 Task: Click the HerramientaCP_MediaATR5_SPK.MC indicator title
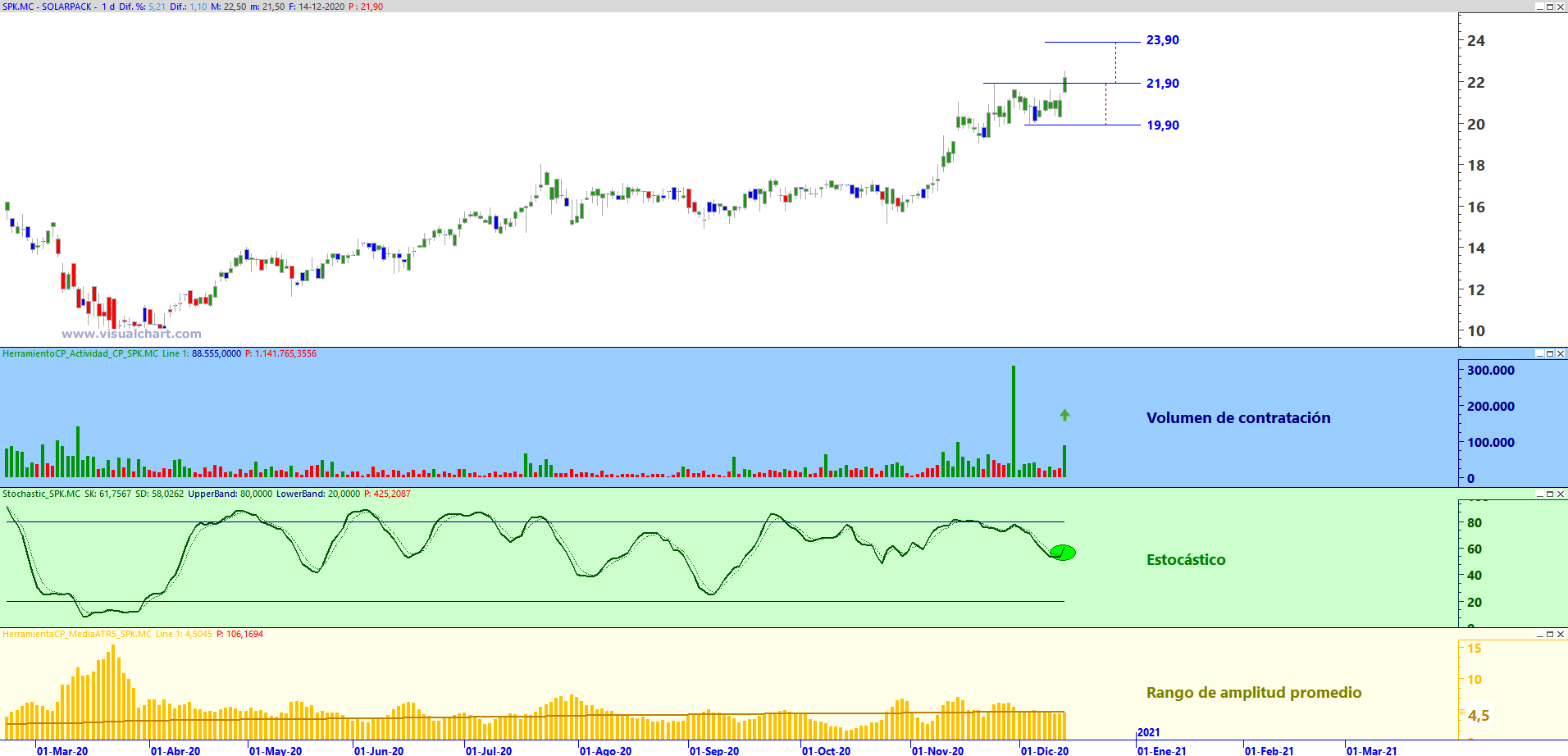[77, 634]
